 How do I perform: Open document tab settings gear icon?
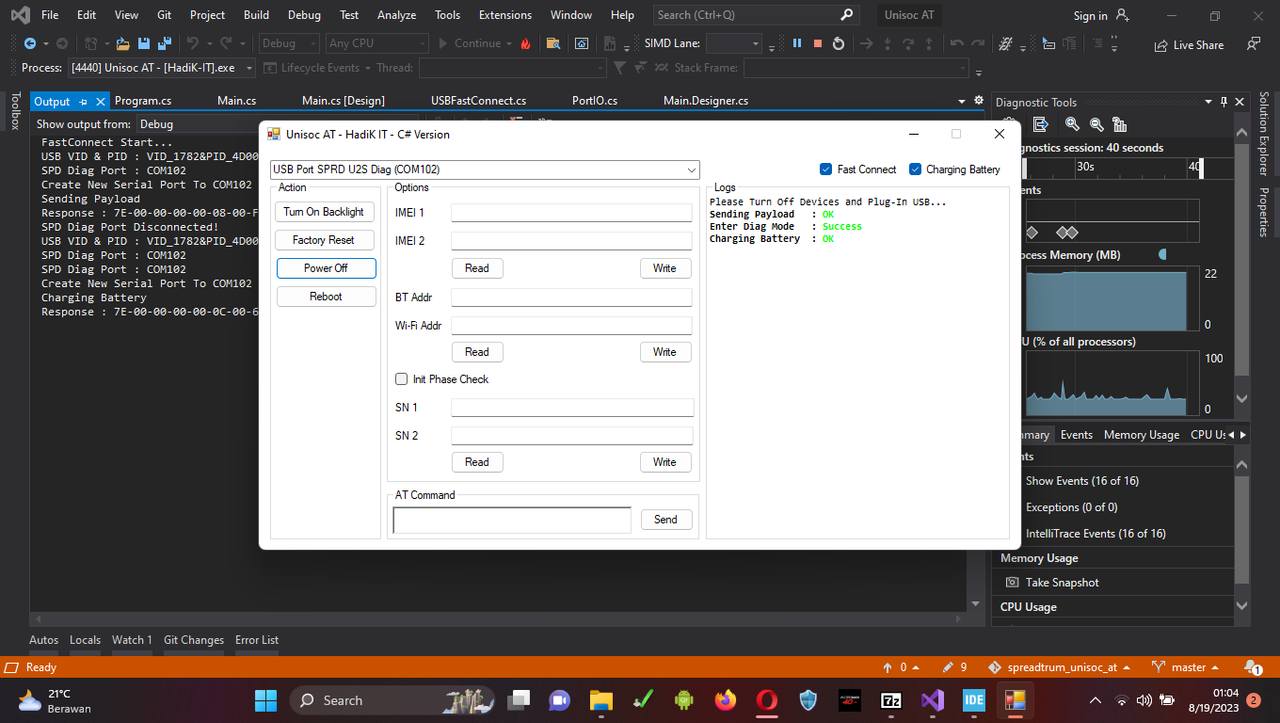coord(978,101)
